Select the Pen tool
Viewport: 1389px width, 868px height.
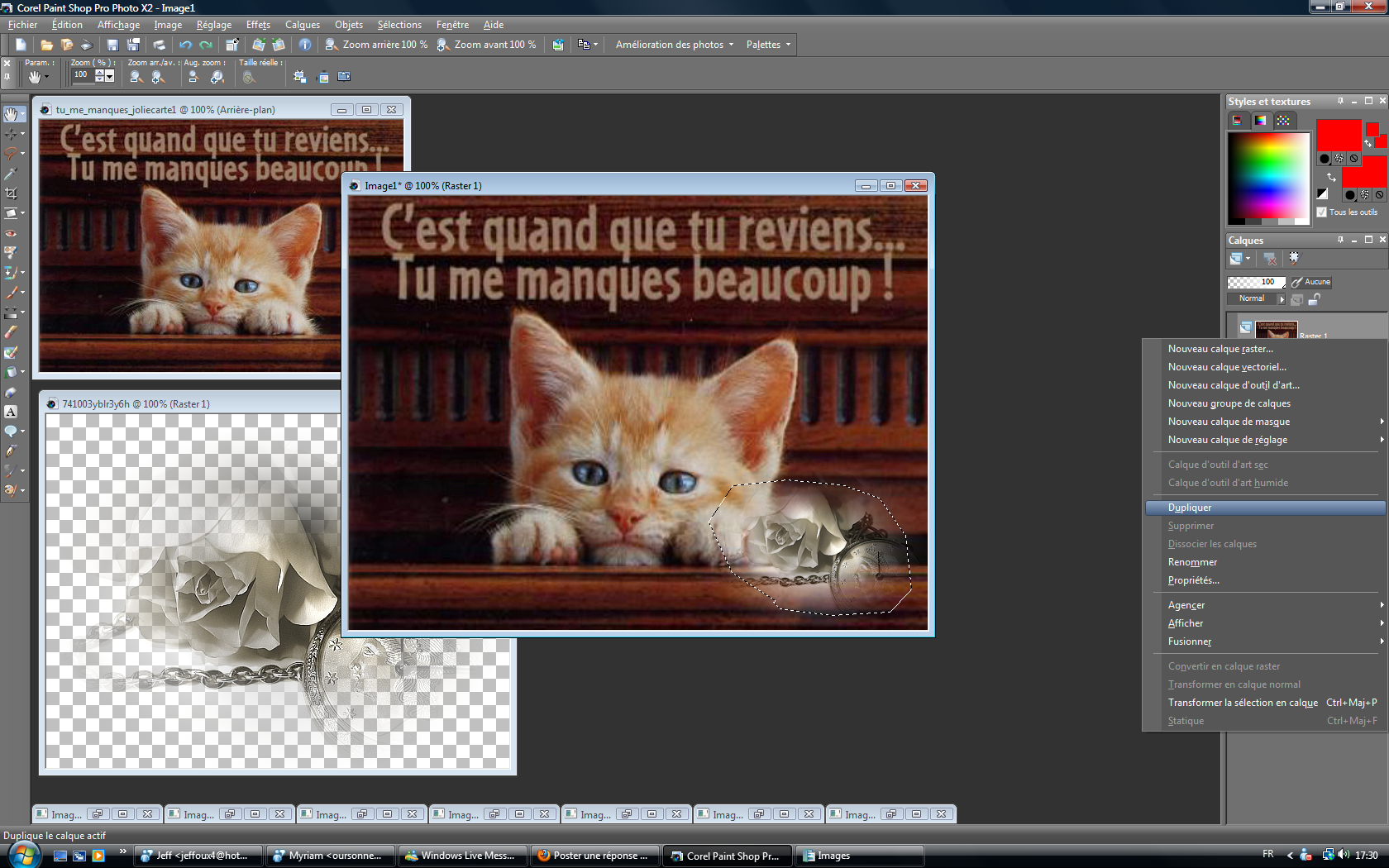pyautogui.click(x=11, y=451)
